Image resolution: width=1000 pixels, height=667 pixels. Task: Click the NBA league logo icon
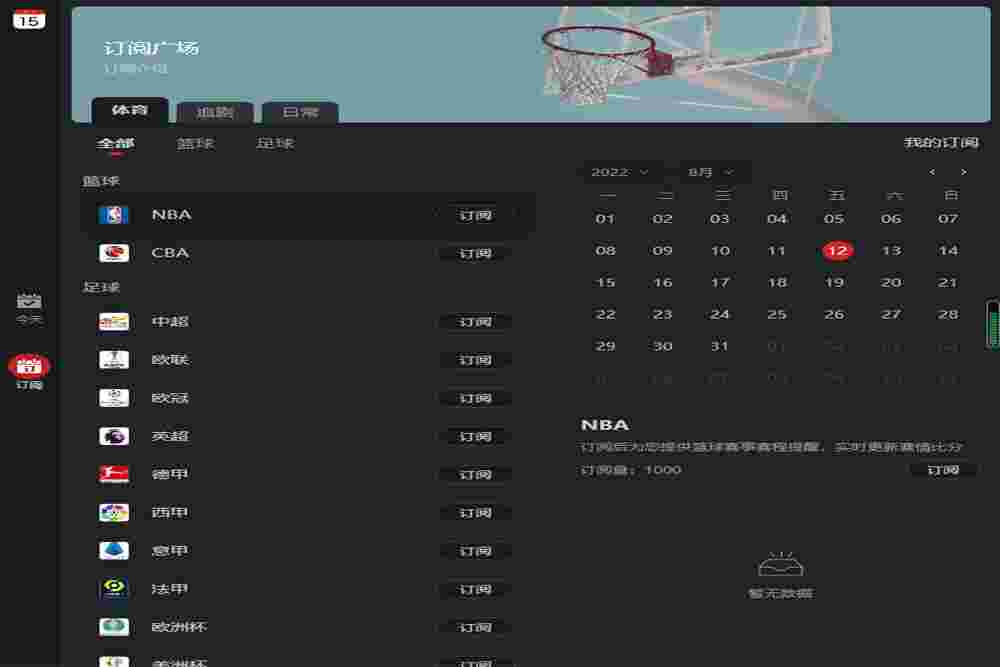pos(113,215)
